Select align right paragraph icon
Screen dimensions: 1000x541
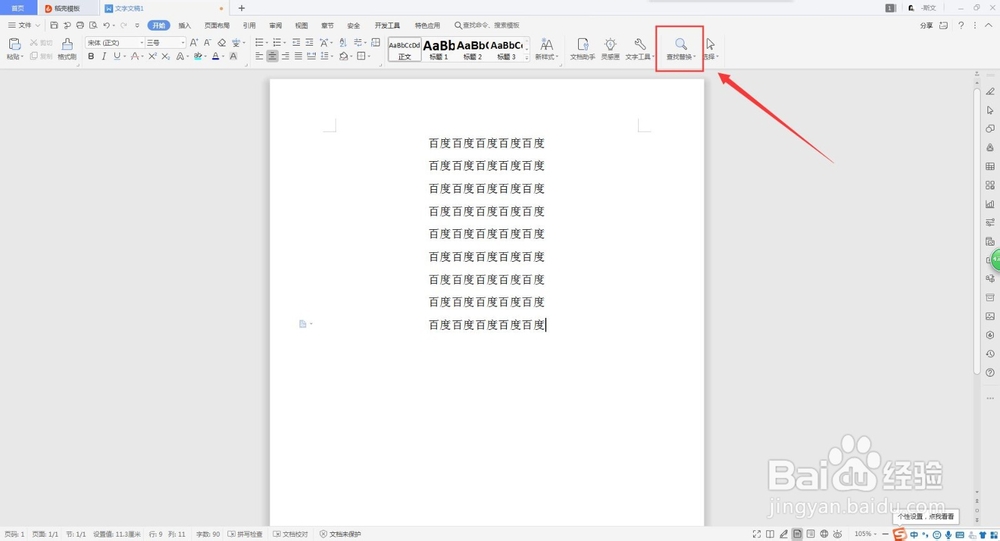point(285,56)
